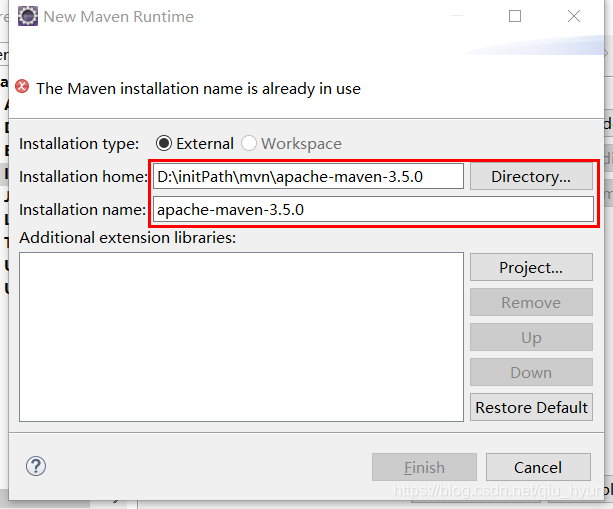613x509 pixels.
Task: Click the 'Installation home:' label
Action: click(x=83, y=177)
